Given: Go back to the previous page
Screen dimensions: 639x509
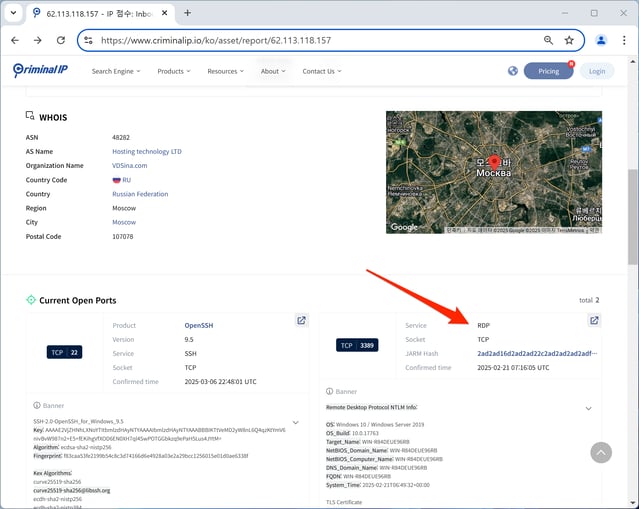Looking at the screenshot, I should 15,40.
